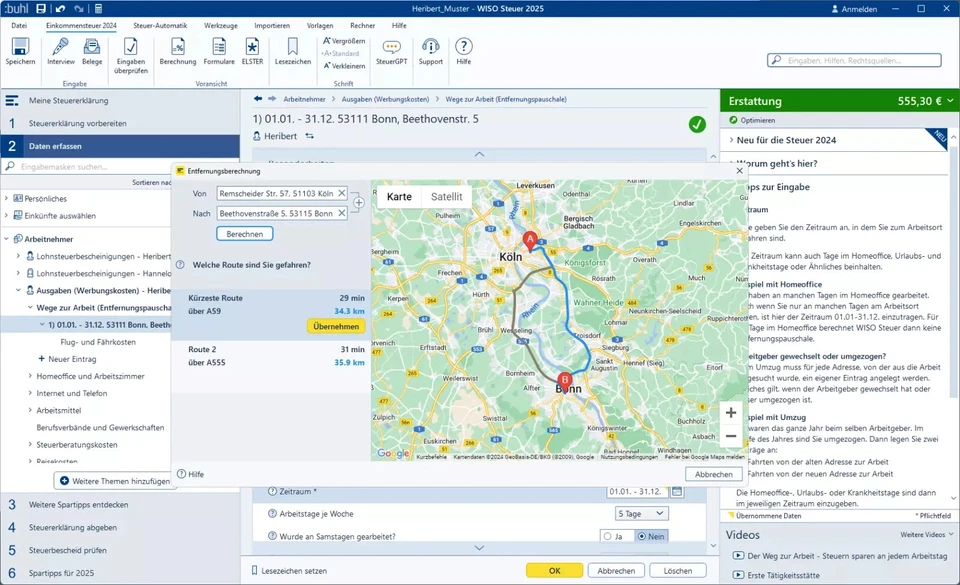This screenshot has height=585, width=960.
Task: Expand Homeoffice und Arbeitszimmer tree item
Action: tap(30, 376)
